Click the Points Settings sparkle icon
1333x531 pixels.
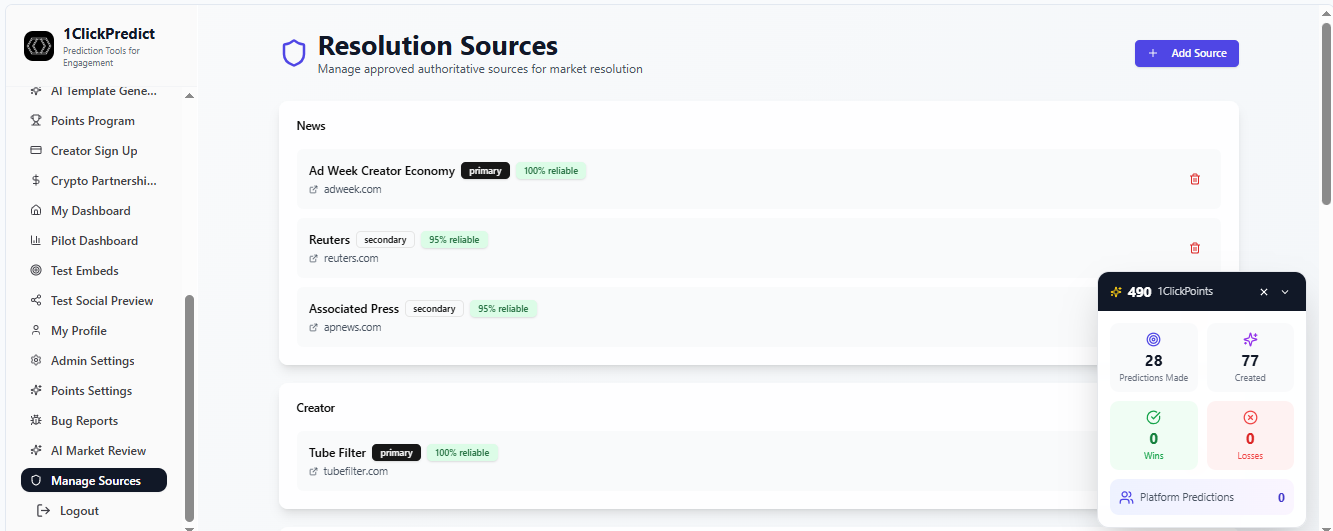37,391
